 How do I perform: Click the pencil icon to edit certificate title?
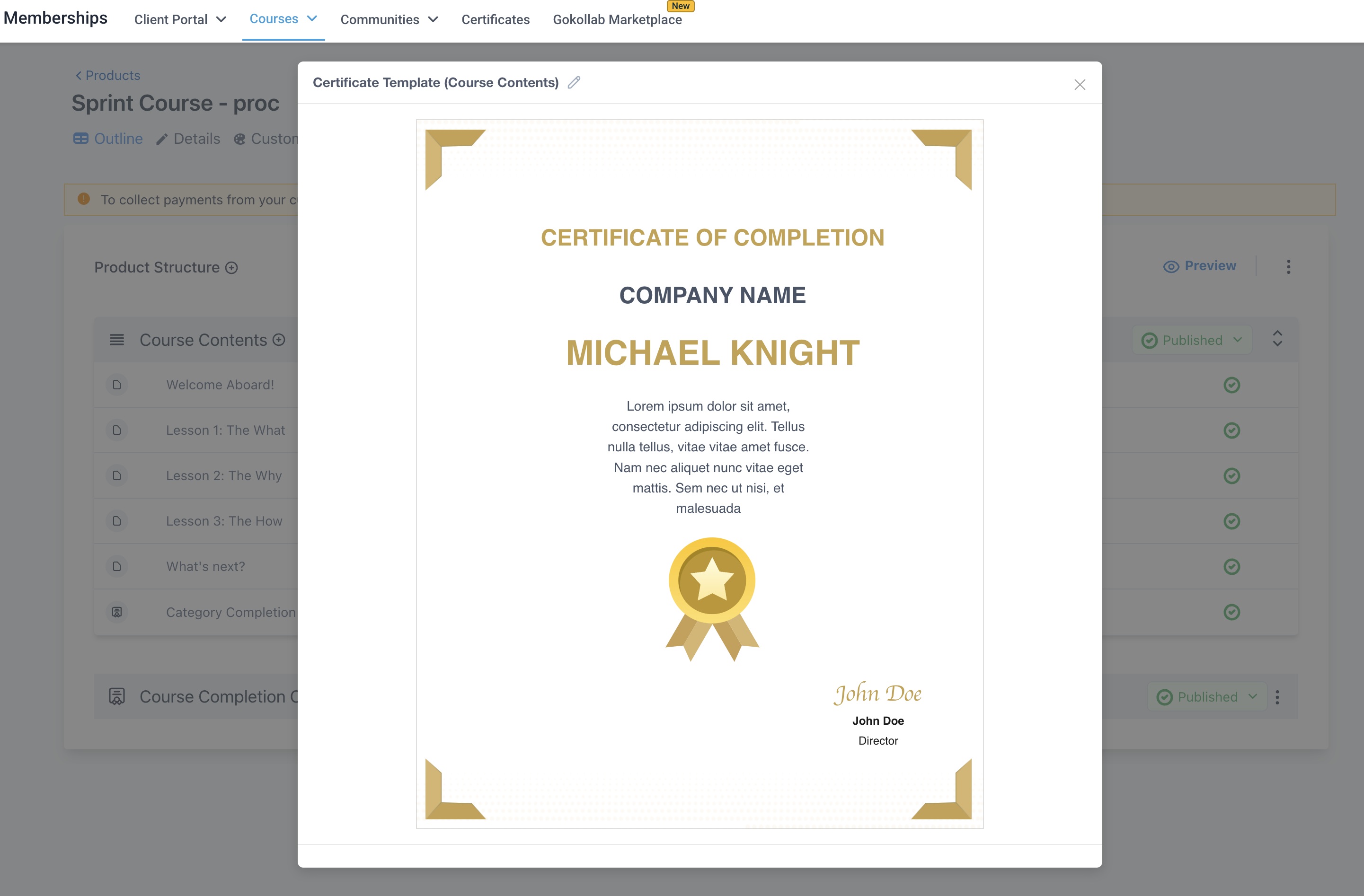[574, 82]
